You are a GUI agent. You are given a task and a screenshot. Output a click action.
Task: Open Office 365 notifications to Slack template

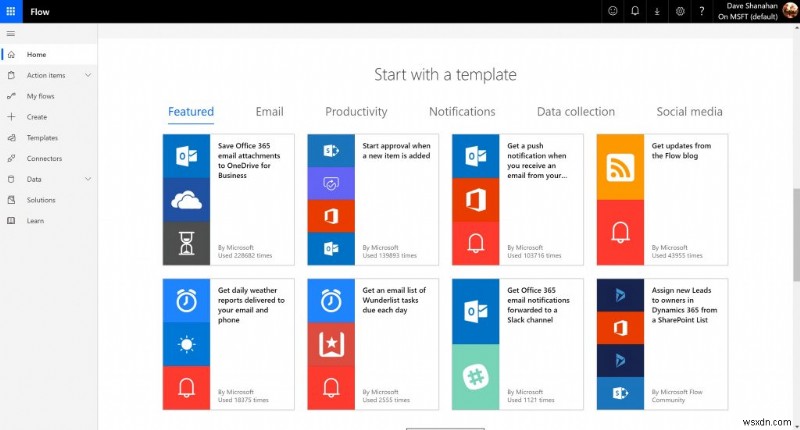(x=518, y=344)
